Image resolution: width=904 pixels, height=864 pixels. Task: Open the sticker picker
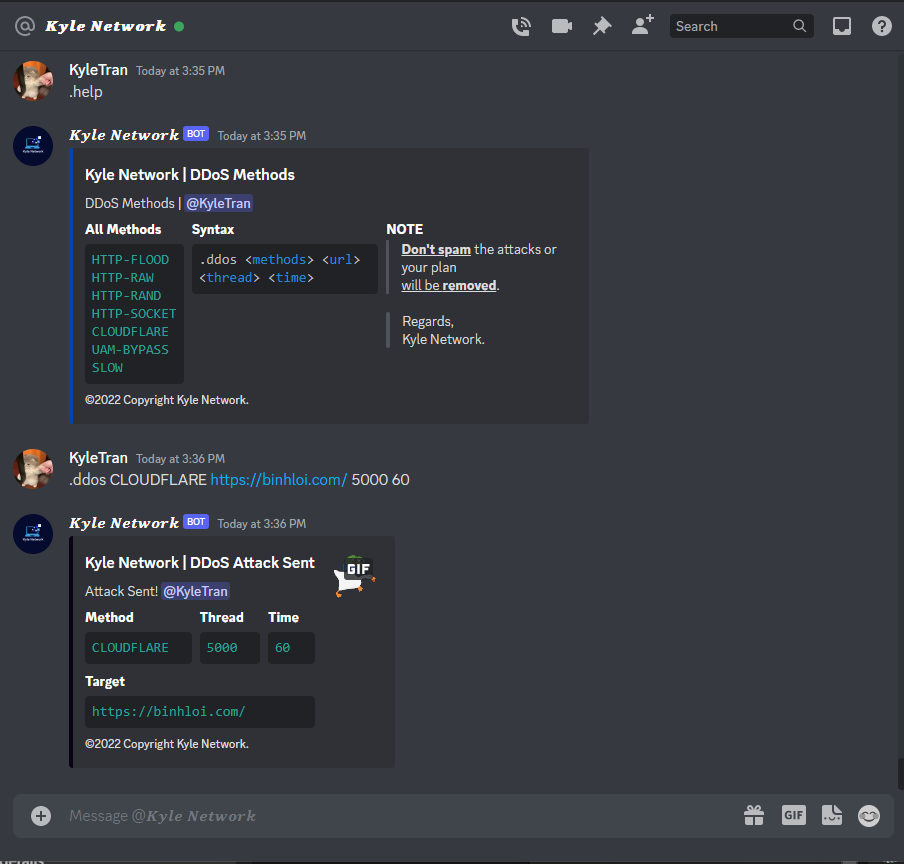[x=832, y=815]
